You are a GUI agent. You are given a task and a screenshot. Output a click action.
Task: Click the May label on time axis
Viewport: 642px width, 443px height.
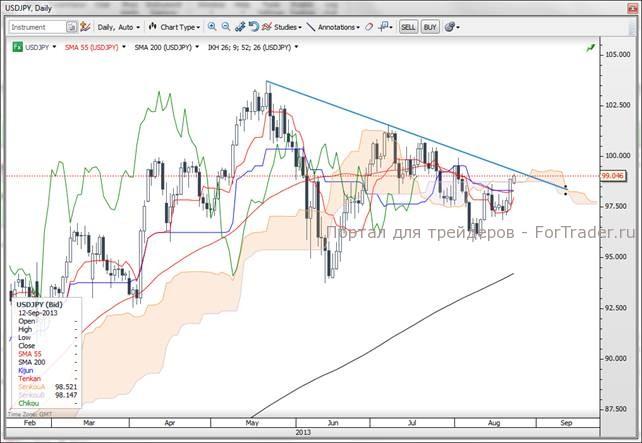(x=252, y=423)
